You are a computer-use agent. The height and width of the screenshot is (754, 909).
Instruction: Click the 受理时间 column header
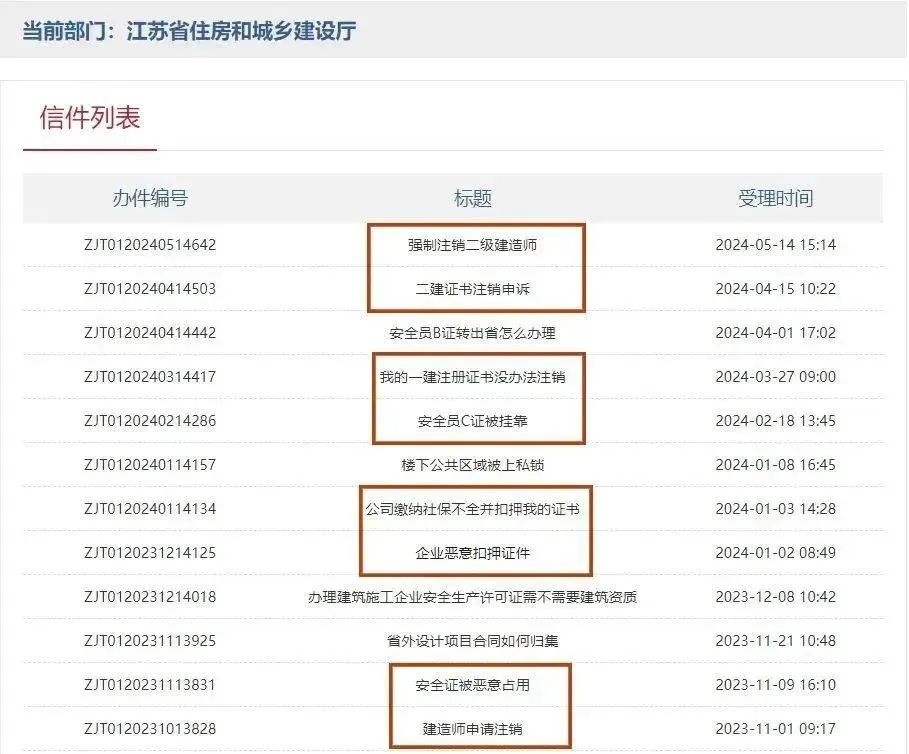point(776,198)
